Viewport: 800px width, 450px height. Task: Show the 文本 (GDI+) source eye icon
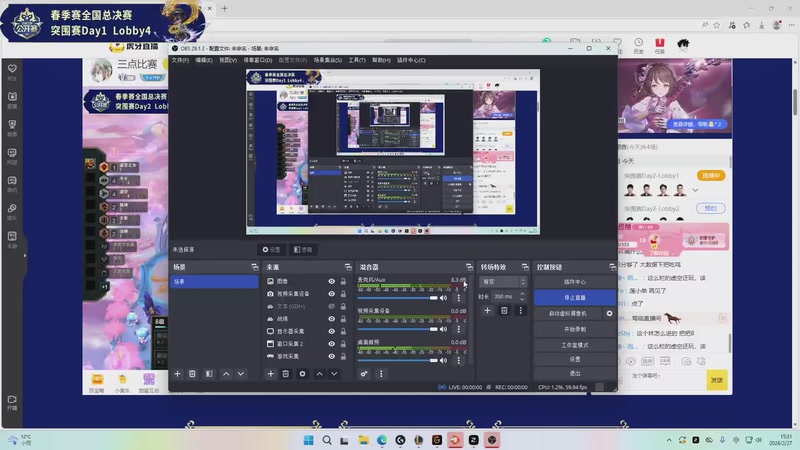pyautogui.click(x=332, y=307)
